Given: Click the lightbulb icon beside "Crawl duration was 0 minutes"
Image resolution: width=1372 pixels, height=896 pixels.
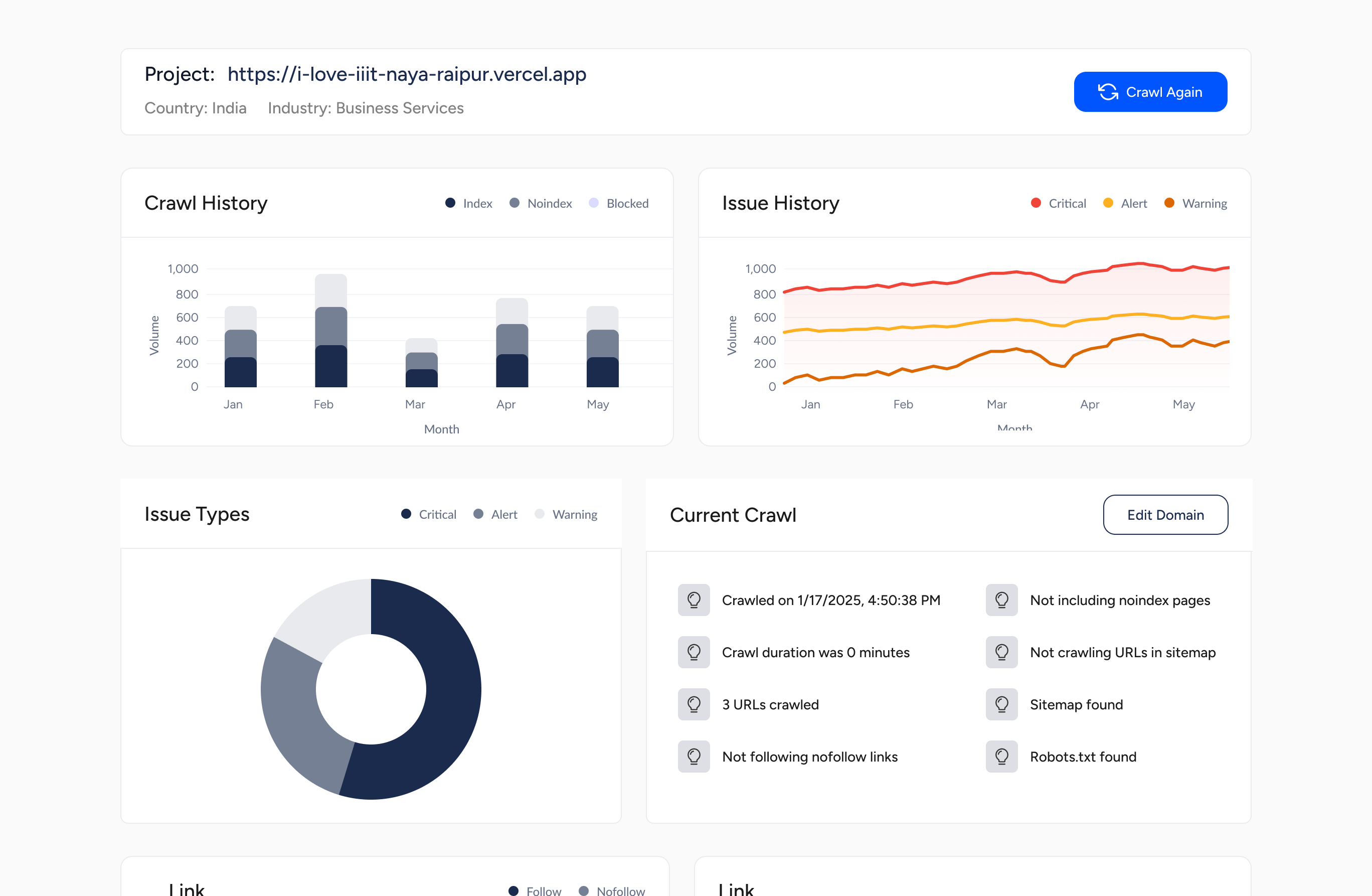Looking at the screenshot, I should pos(694,652).
